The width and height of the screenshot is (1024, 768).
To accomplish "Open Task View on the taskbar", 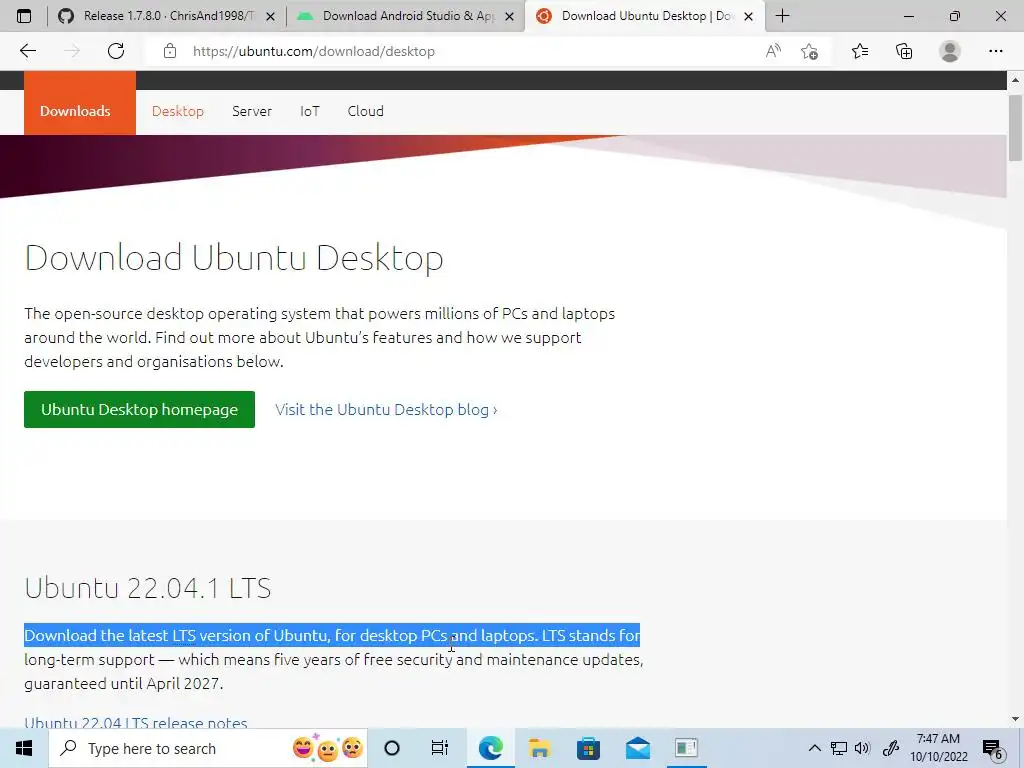I will [440, 748].
